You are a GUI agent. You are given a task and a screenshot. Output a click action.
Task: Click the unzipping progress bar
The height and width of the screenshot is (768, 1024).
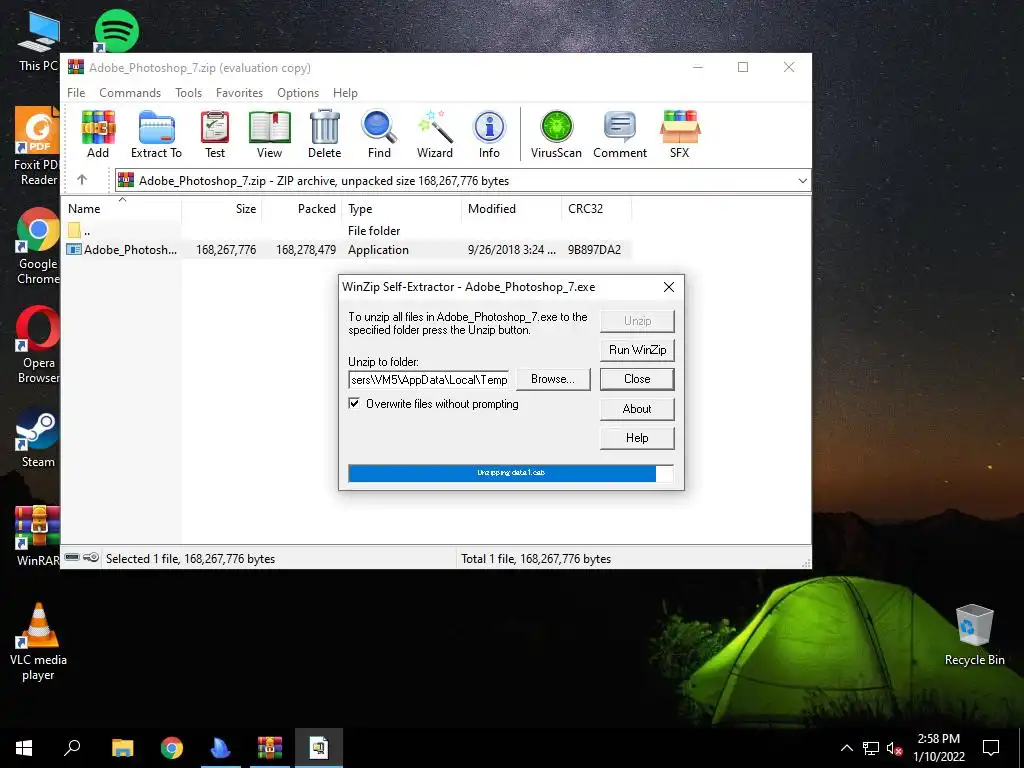tap(511, 472)
